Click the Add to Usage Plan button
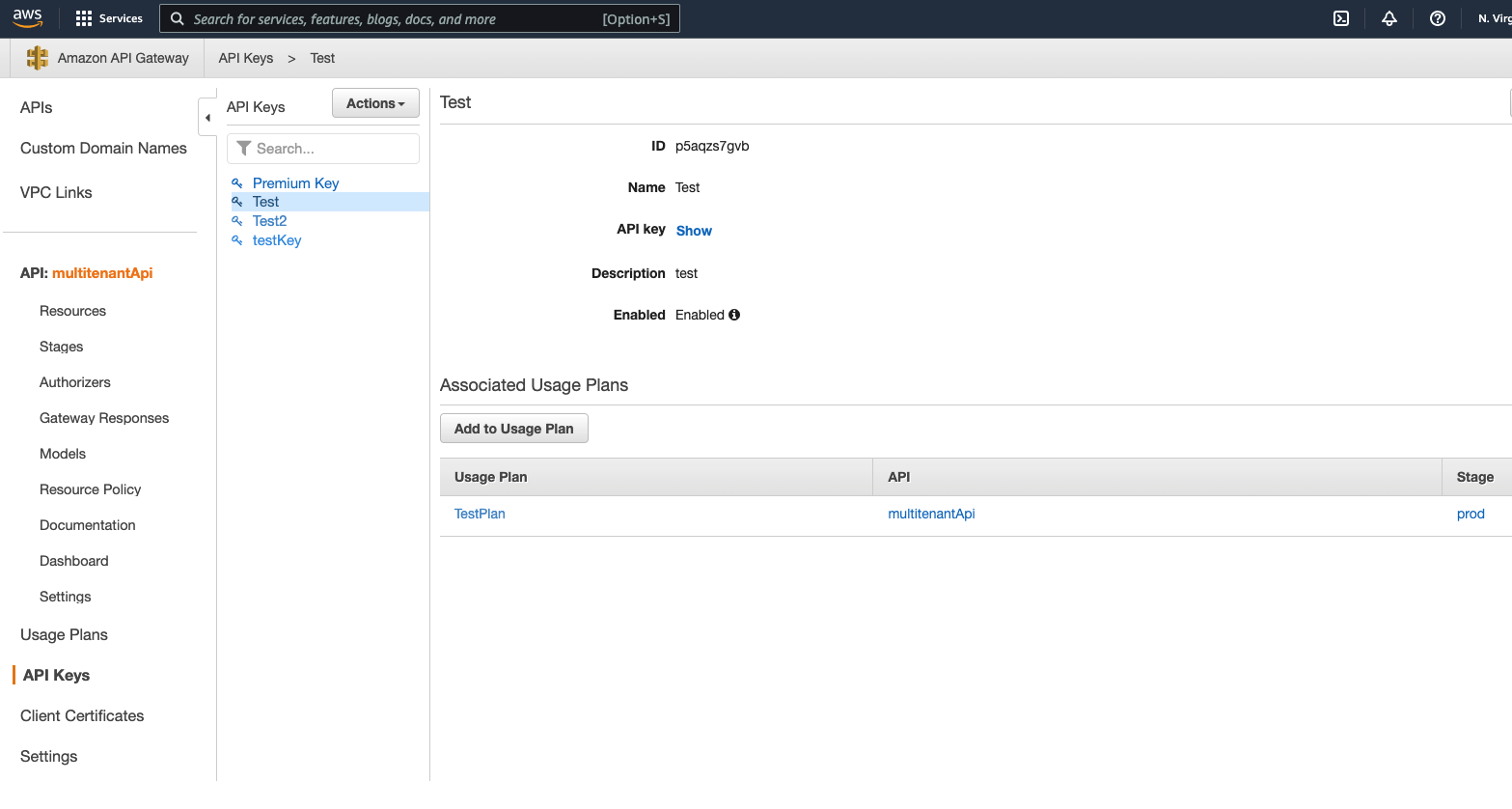Image resolution: width=1512 pixels, height=809 pixels. 513,428
